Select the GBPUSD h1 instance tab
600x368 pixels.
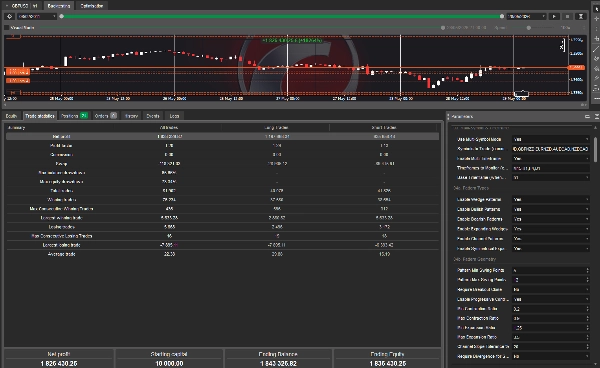pos(22,6)
